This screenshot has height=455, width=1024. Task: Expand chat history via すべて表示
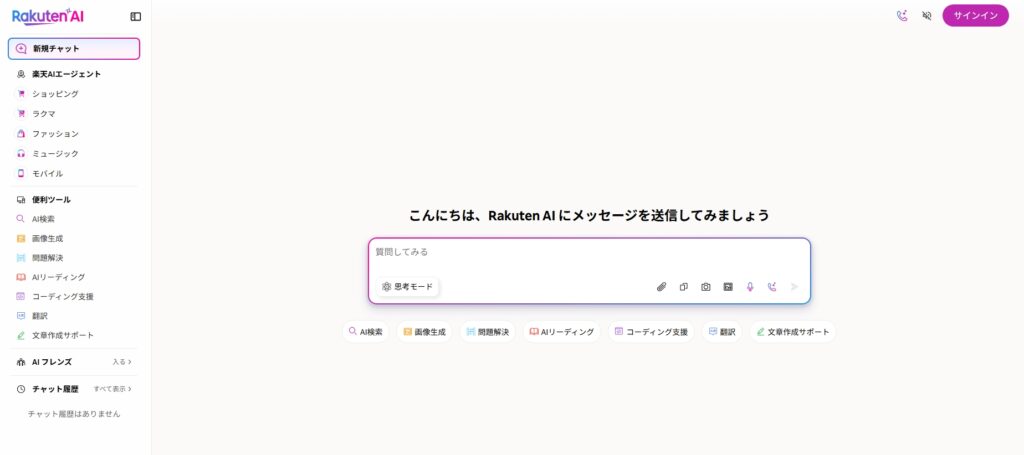click(x=112, y=389)
